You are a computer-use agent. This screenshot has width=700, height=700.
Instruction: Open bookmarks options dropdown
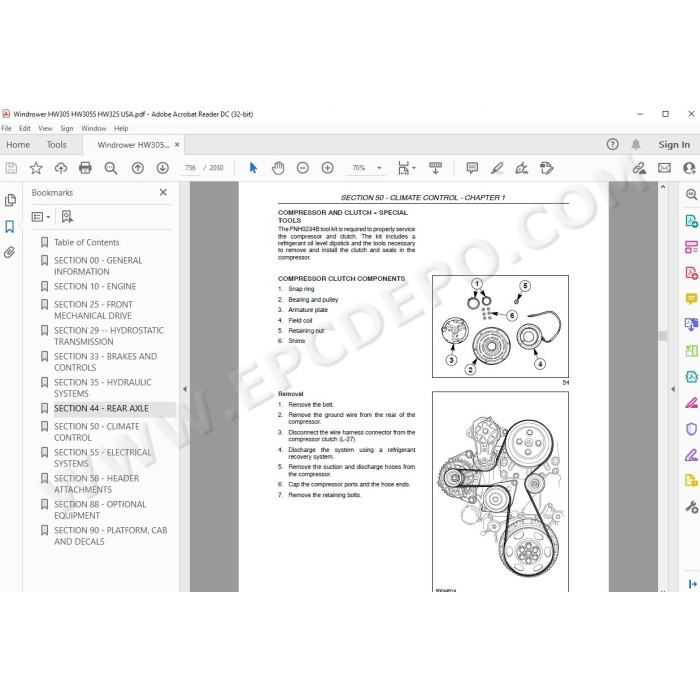tap(41, 217)
